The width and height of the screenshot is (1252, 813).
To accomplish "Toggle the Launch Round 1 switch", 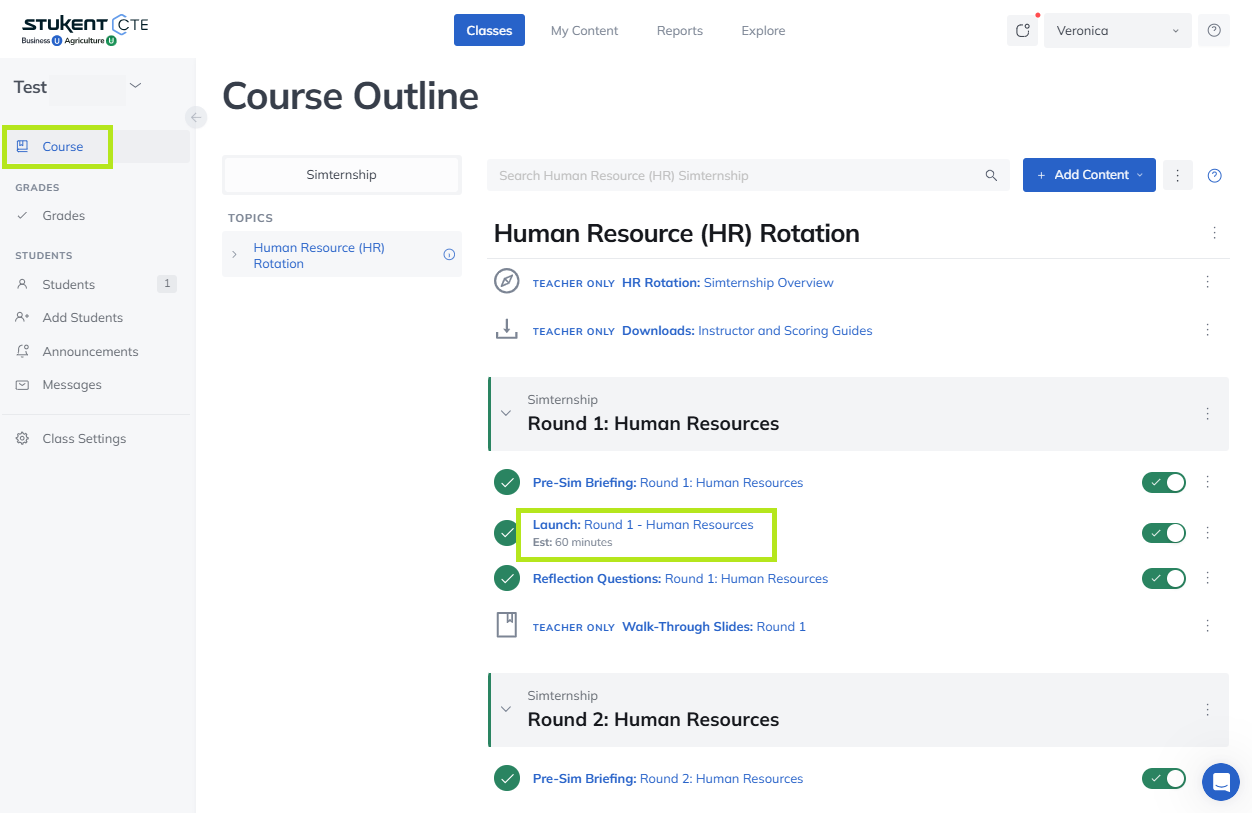I will 1163,533.
